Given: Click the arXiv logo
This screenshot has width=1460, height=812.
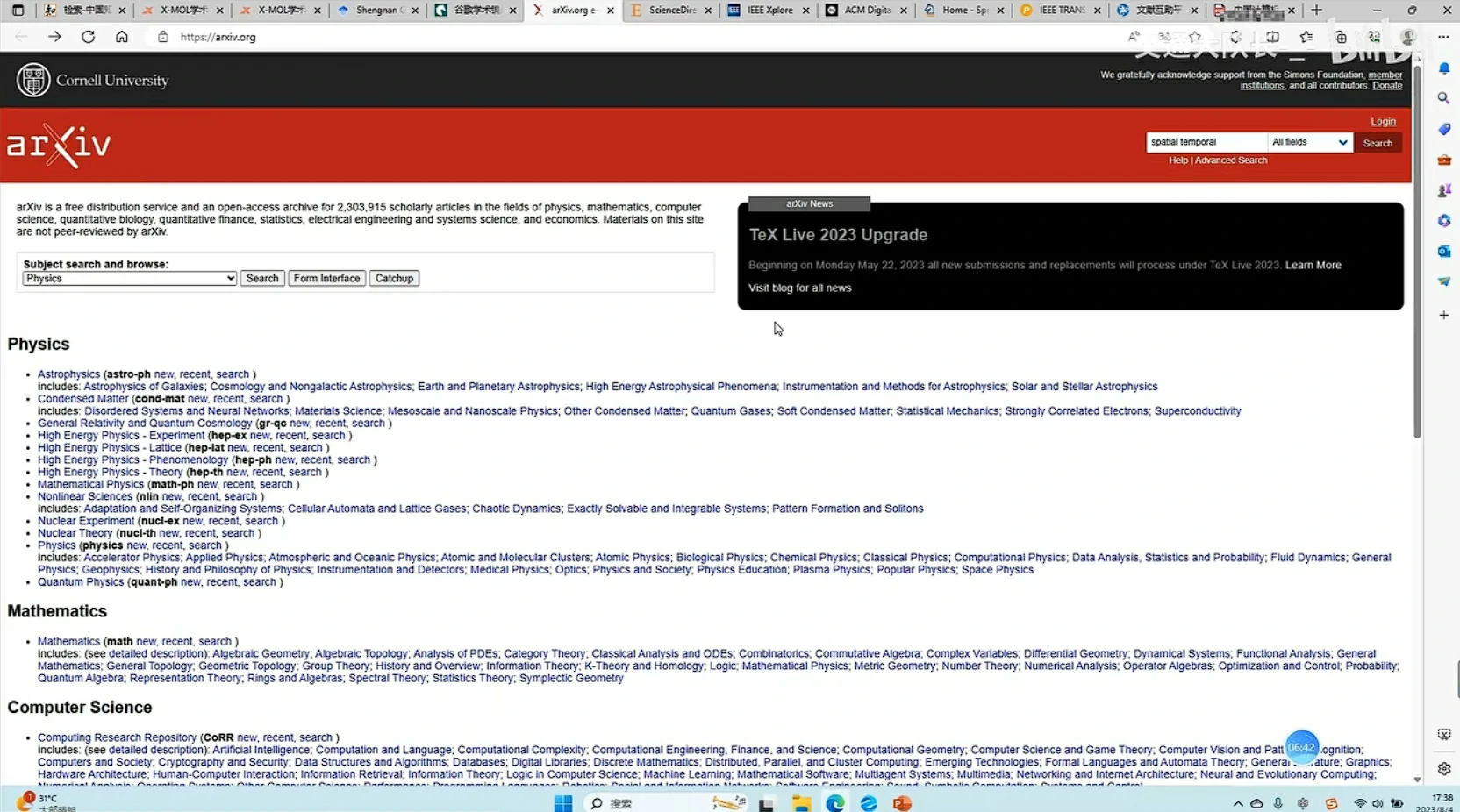Looking at the screenshot, I should tap(59, 145).
